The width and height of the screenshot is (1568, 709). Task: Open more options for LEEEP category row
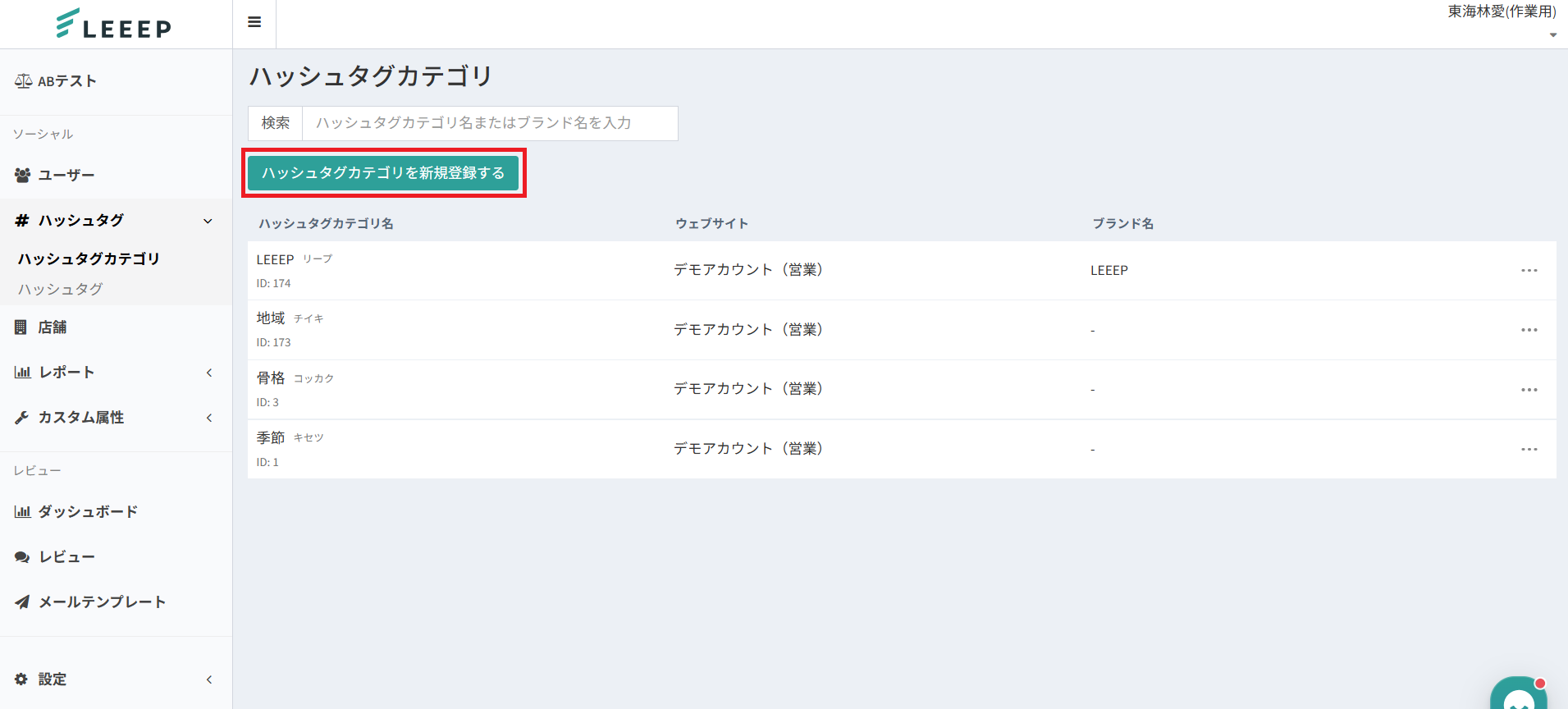(x=1529, y=271)
